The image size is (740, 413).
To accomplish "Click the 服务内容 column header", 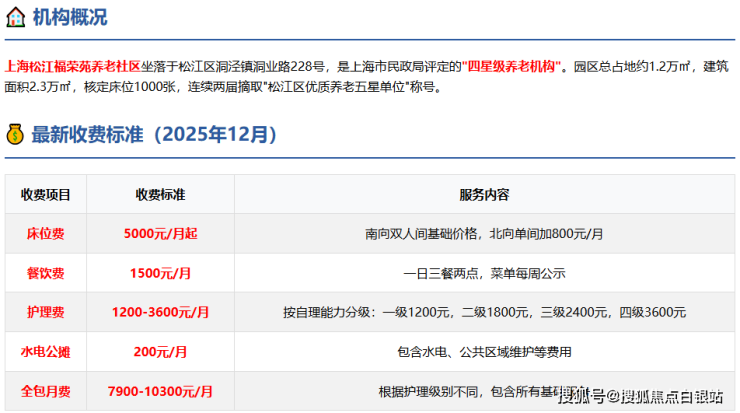I will point(484,194).
